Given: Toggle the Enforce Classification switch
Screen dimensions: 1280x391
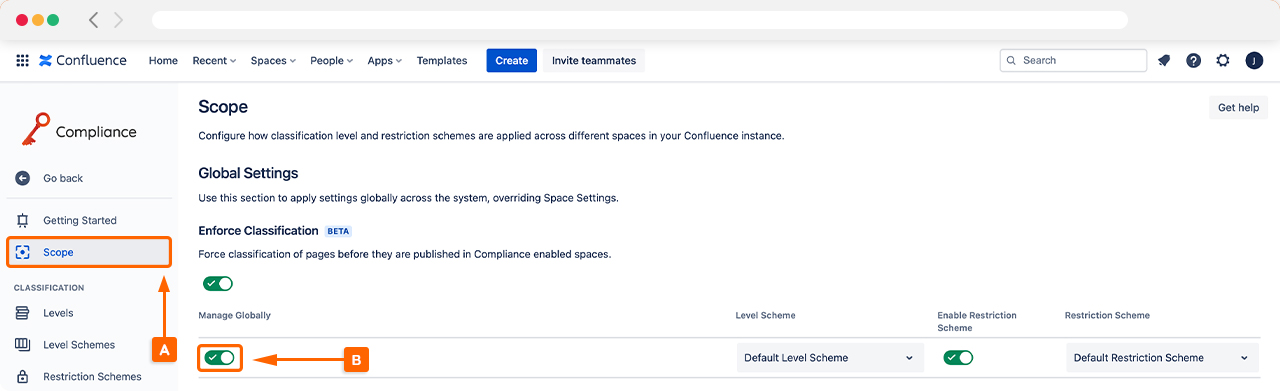Looking at the screenshot, I should (x=218, y=284).
